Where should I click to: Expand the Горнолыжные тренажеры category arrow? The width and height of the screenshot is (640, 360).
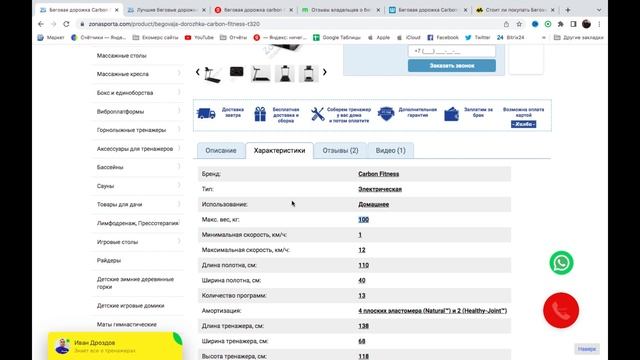(x=179, y=129)
